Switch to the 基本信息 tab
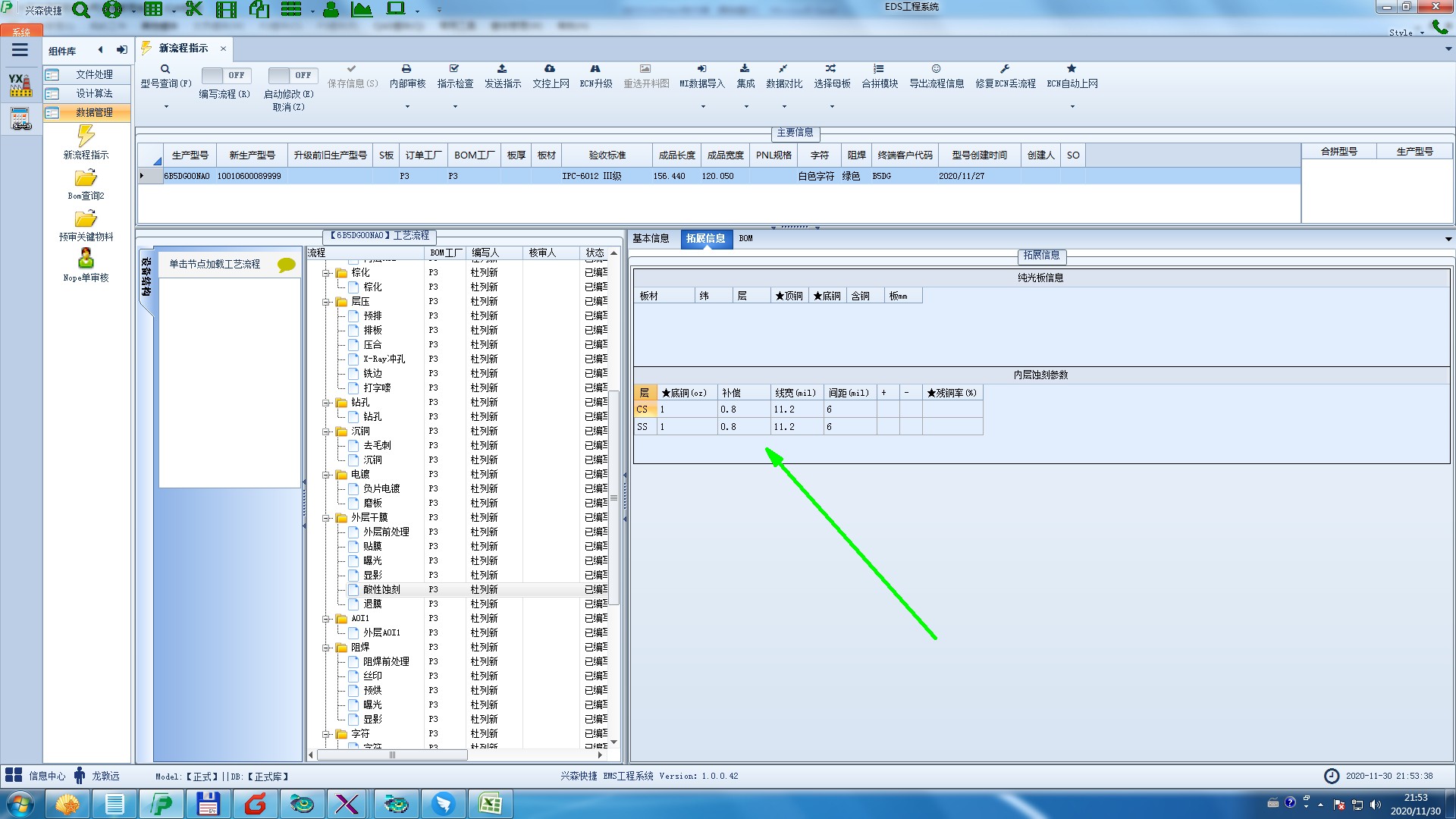 tap(651, 238)
